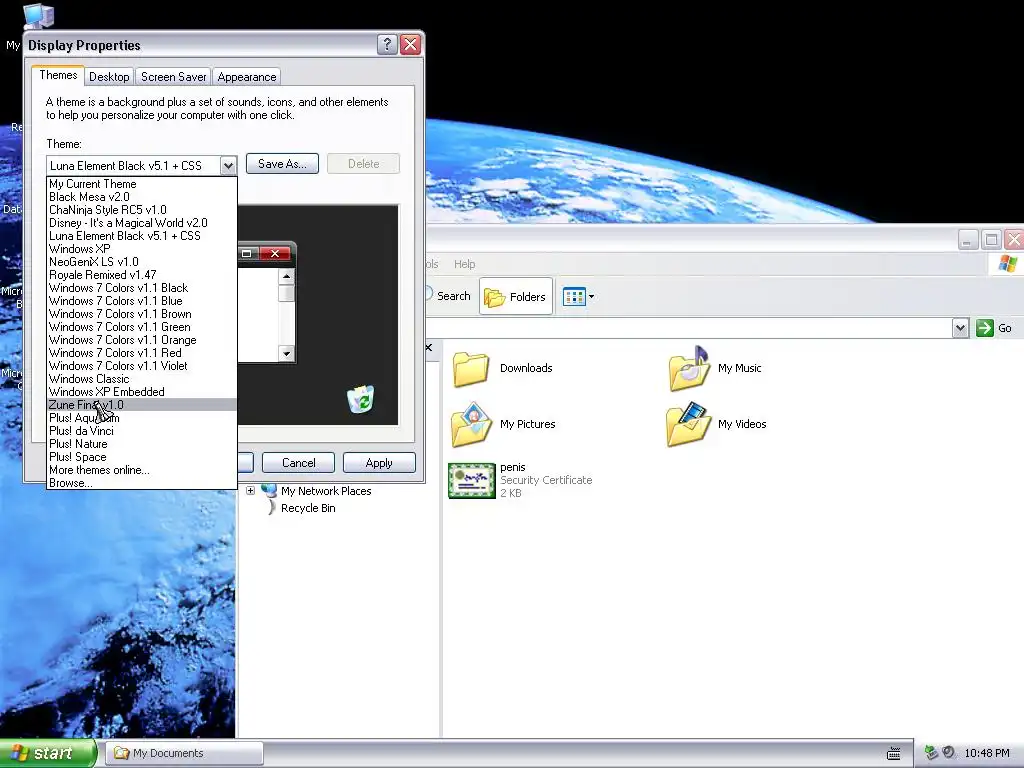The height and width of the screenshot is (768, 1024).
Task: Click the Save As... button
Action: point(282,164)
